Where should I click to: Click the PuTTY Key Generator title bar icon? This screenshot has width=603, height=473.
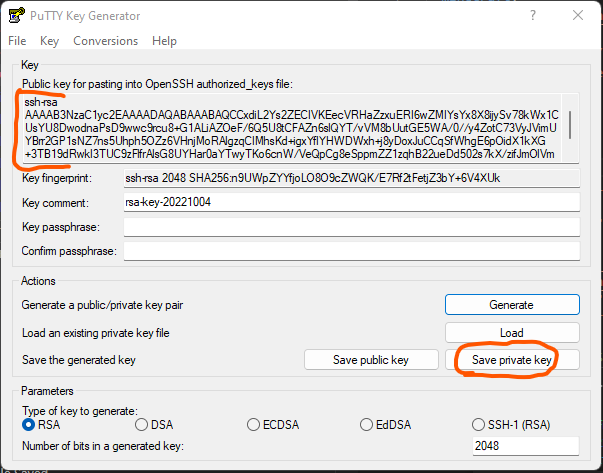tap(17, 16)
